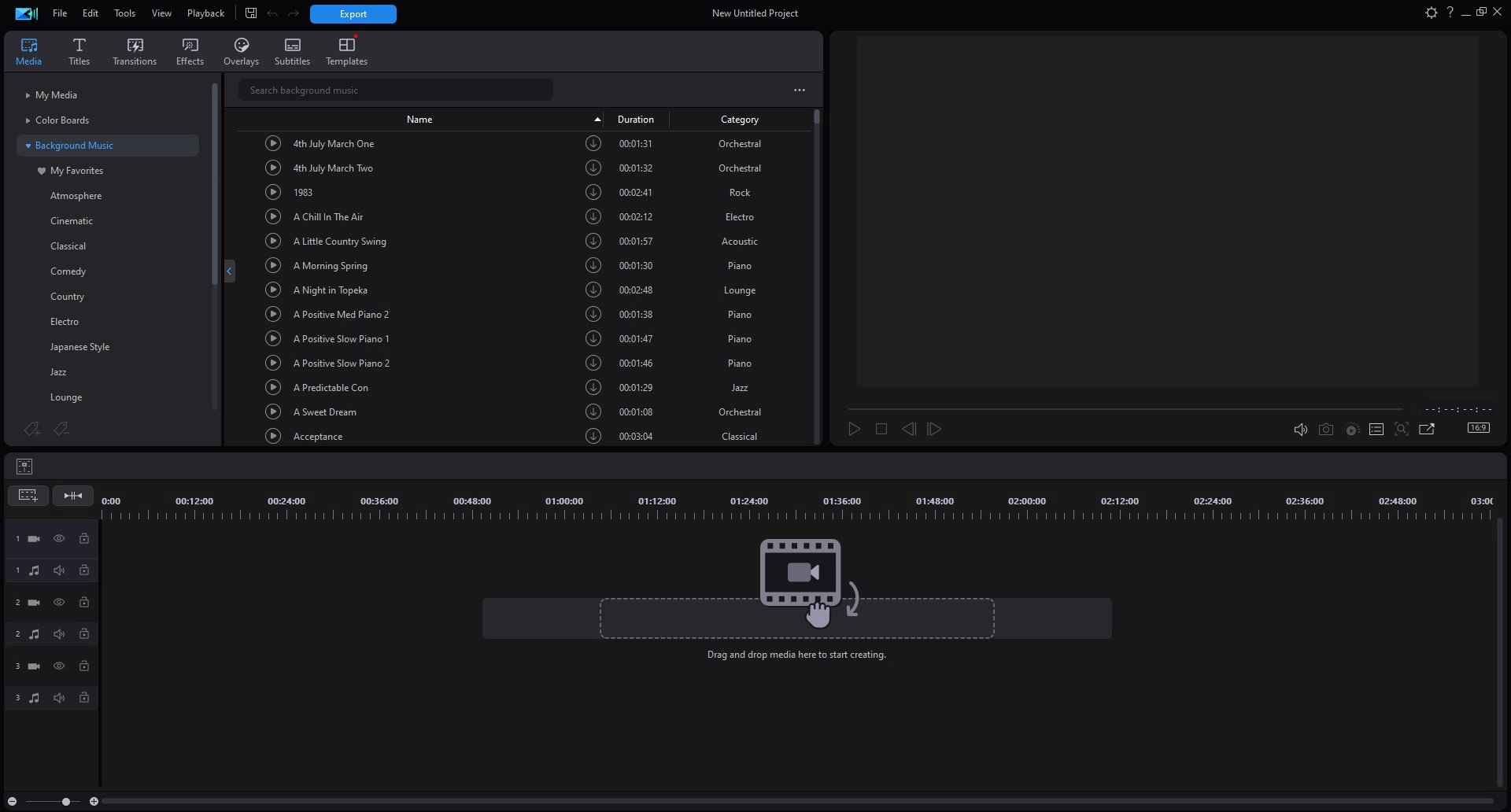Collapse the Background Music node
Image resolution: width=1511 pixels, height=812 pixels.
point(28,146)
